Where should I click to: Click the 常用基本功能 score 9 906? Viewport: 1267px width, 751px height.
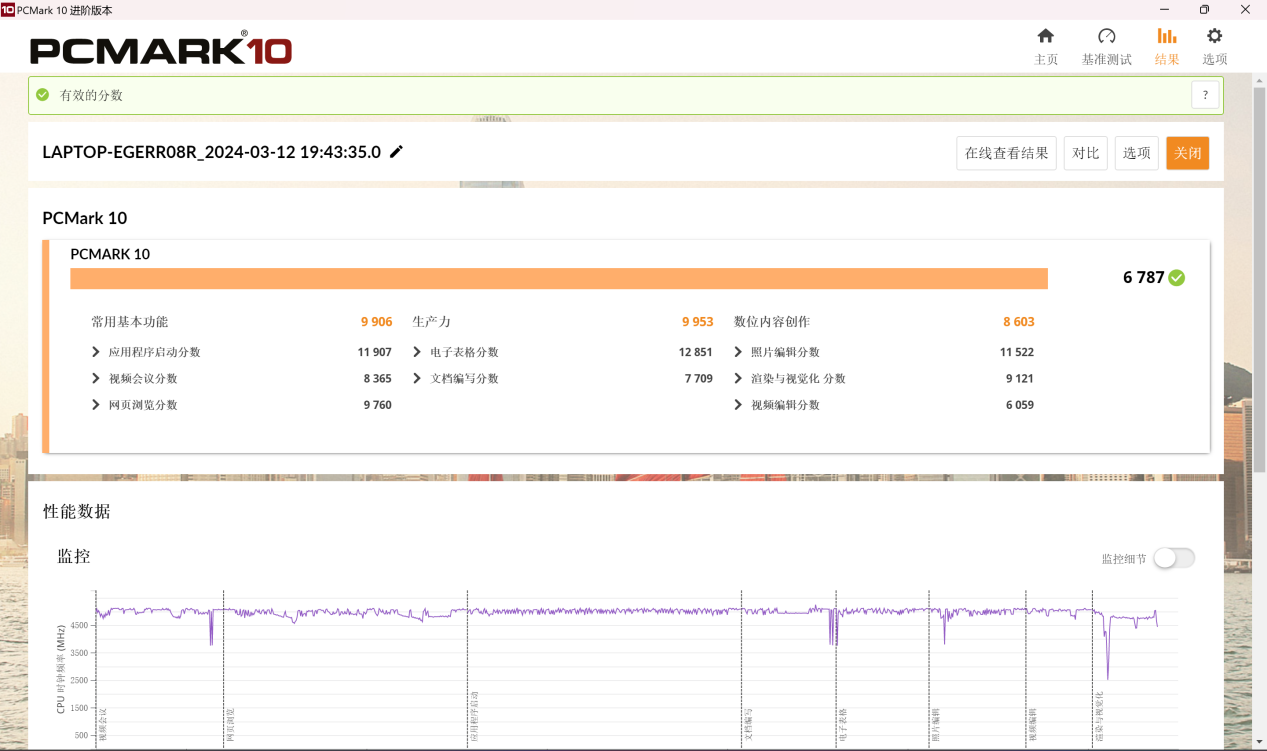(x=377, y=322)
